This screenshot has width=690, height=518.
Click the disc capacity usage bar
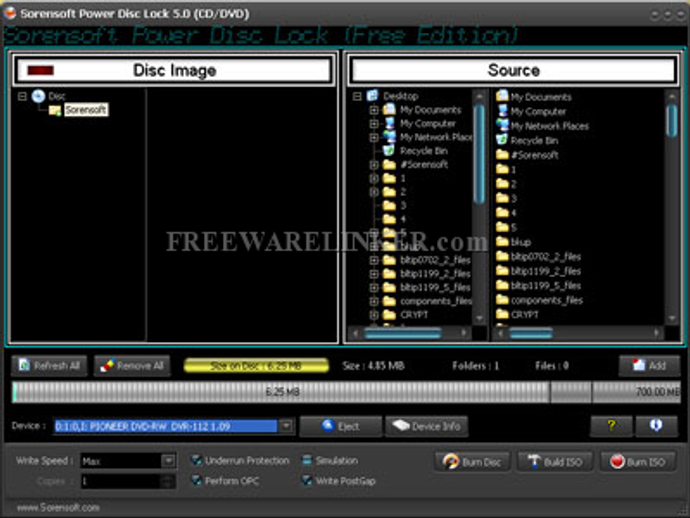tap(346, 392)
